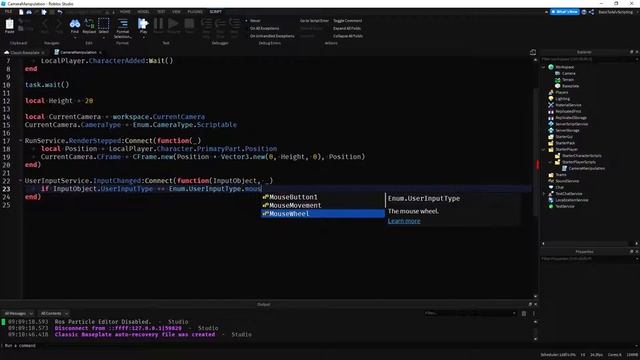Switch to the PLUGINS ribbon tab
Viewport: 640px width, 360px height.
pyautogui.click(x=195, y=12)
